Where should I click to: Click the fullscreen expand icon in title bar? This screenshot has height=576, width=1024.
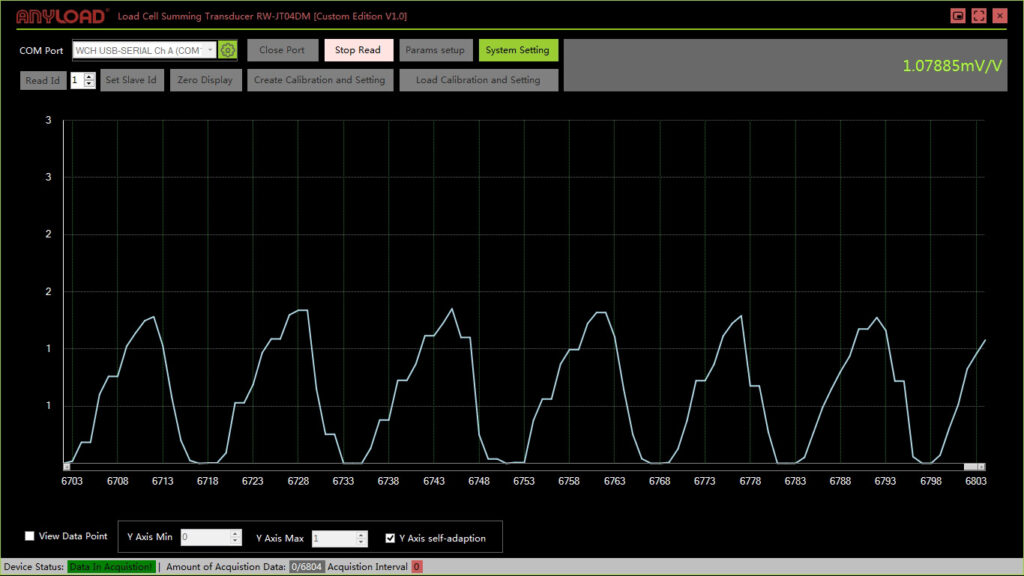click(979, 16)
